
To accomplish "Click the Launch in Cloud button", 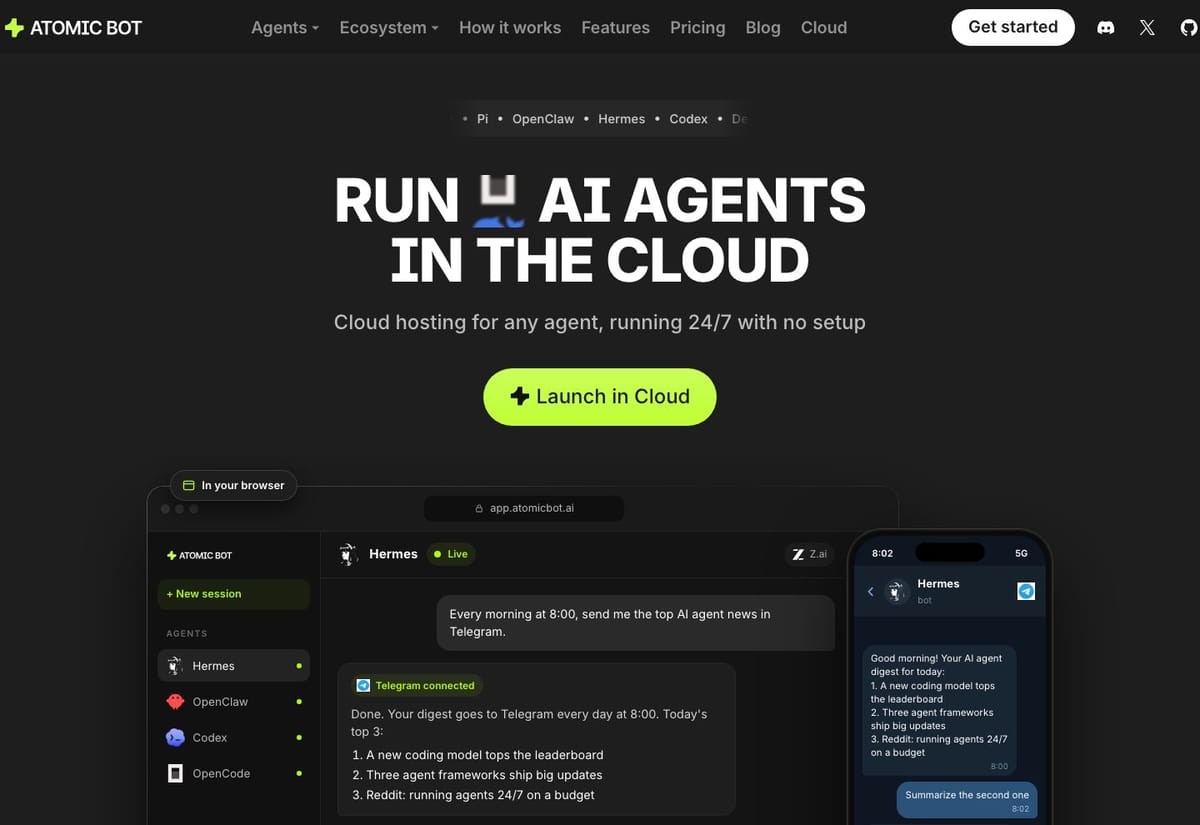I will pos(600,397).
